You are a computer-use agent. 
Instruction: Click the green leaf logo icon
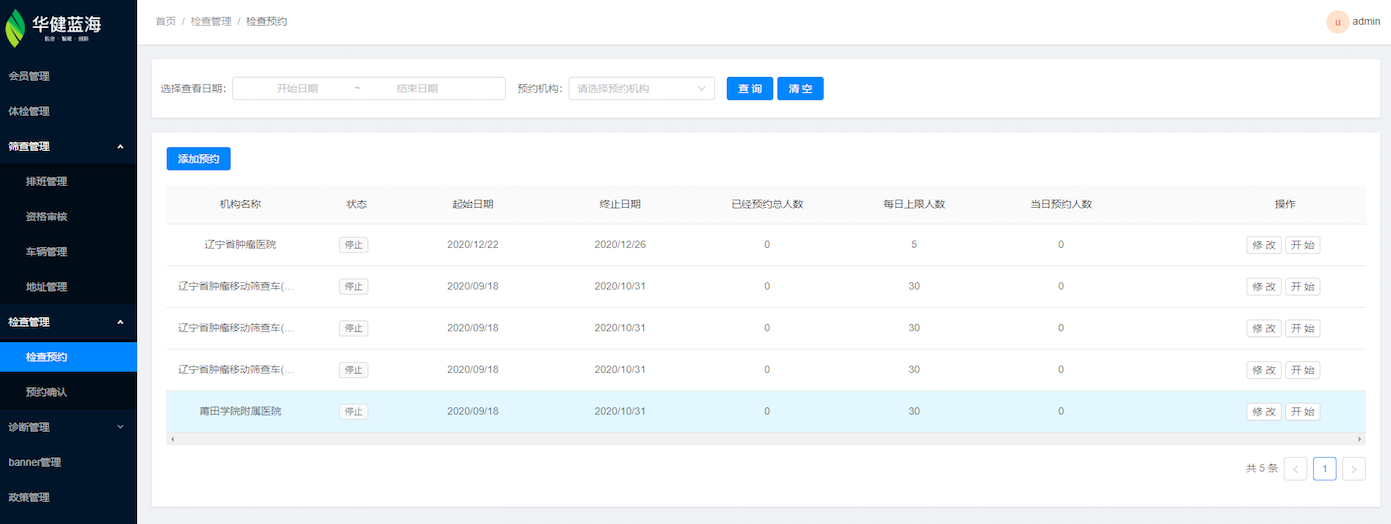15,27
